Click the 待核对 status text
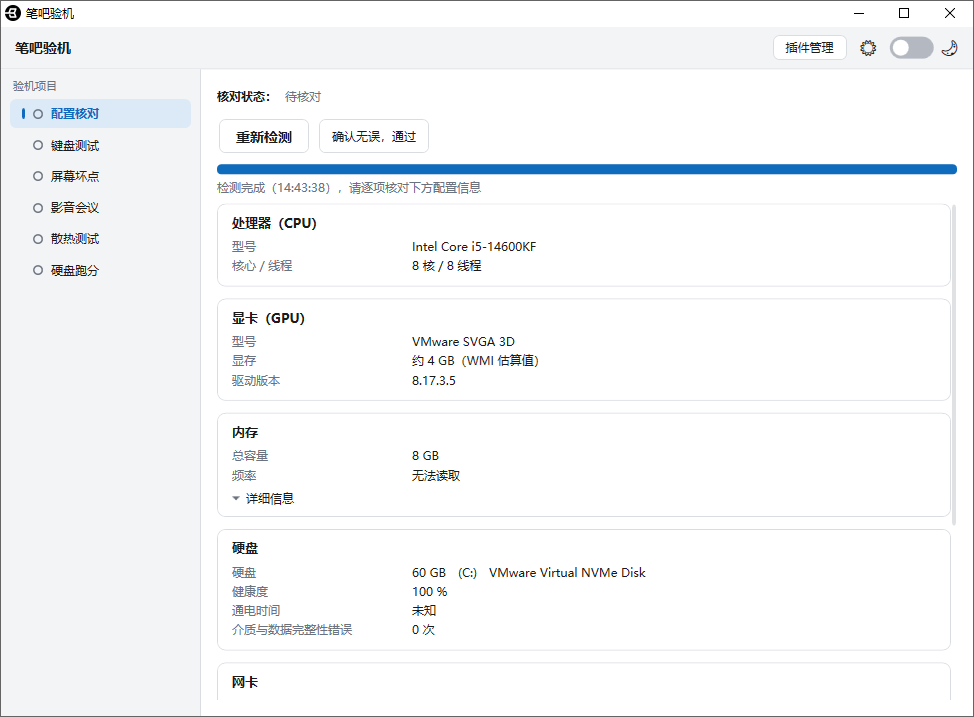 tap(303, 97)
